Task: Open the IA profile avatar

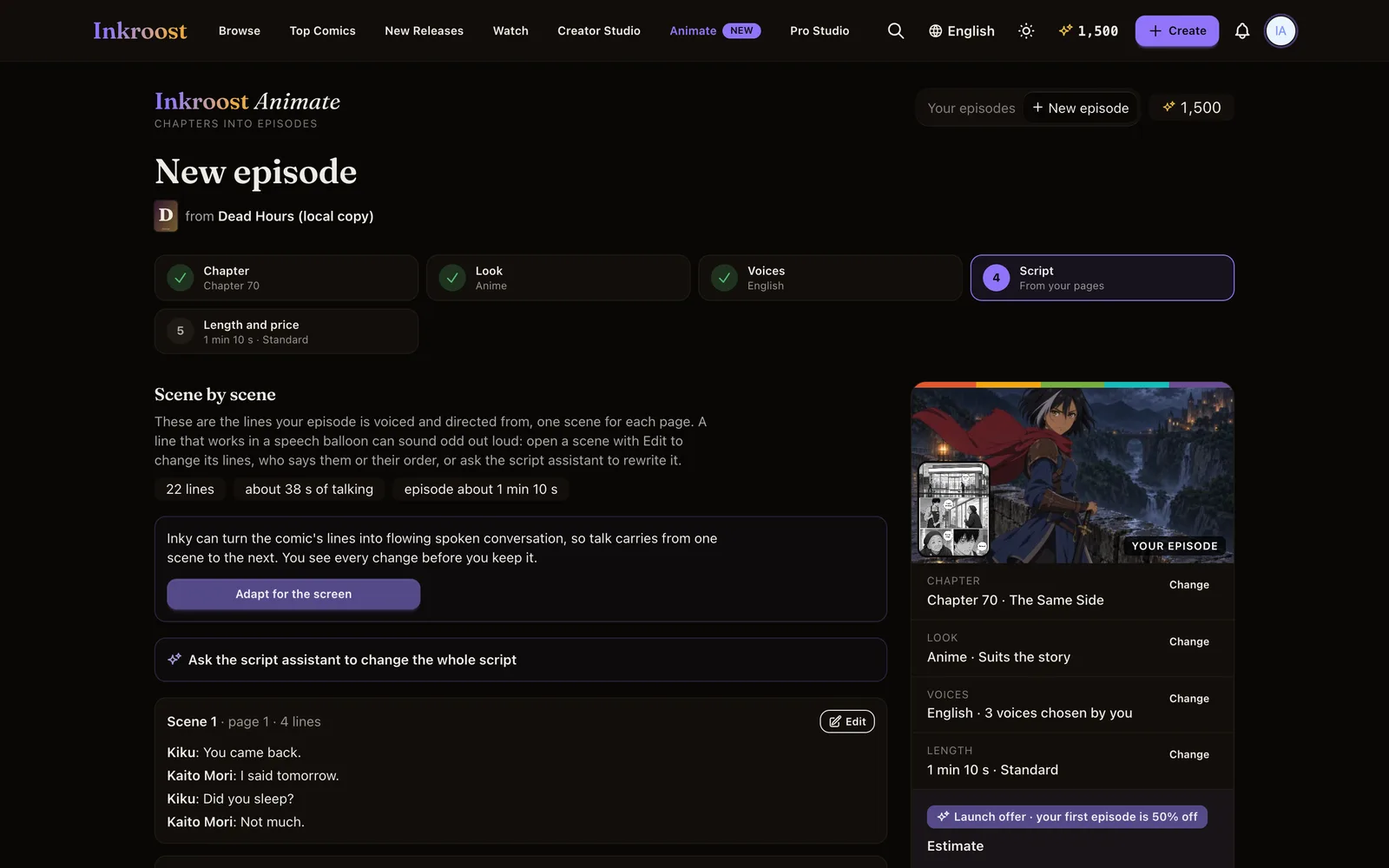Action: click(1280, 30)
